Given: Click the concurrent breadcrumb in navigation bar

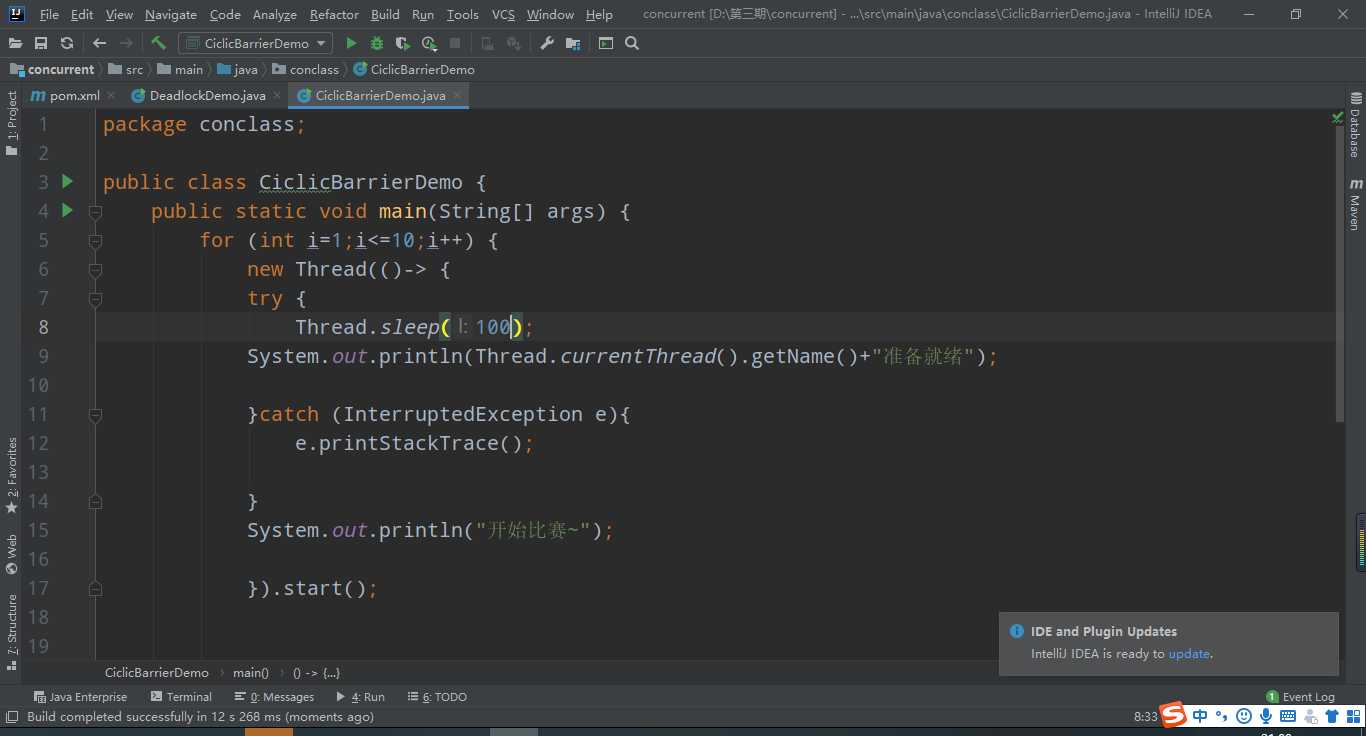Looking at the screenshot, I should click(52, 70).
